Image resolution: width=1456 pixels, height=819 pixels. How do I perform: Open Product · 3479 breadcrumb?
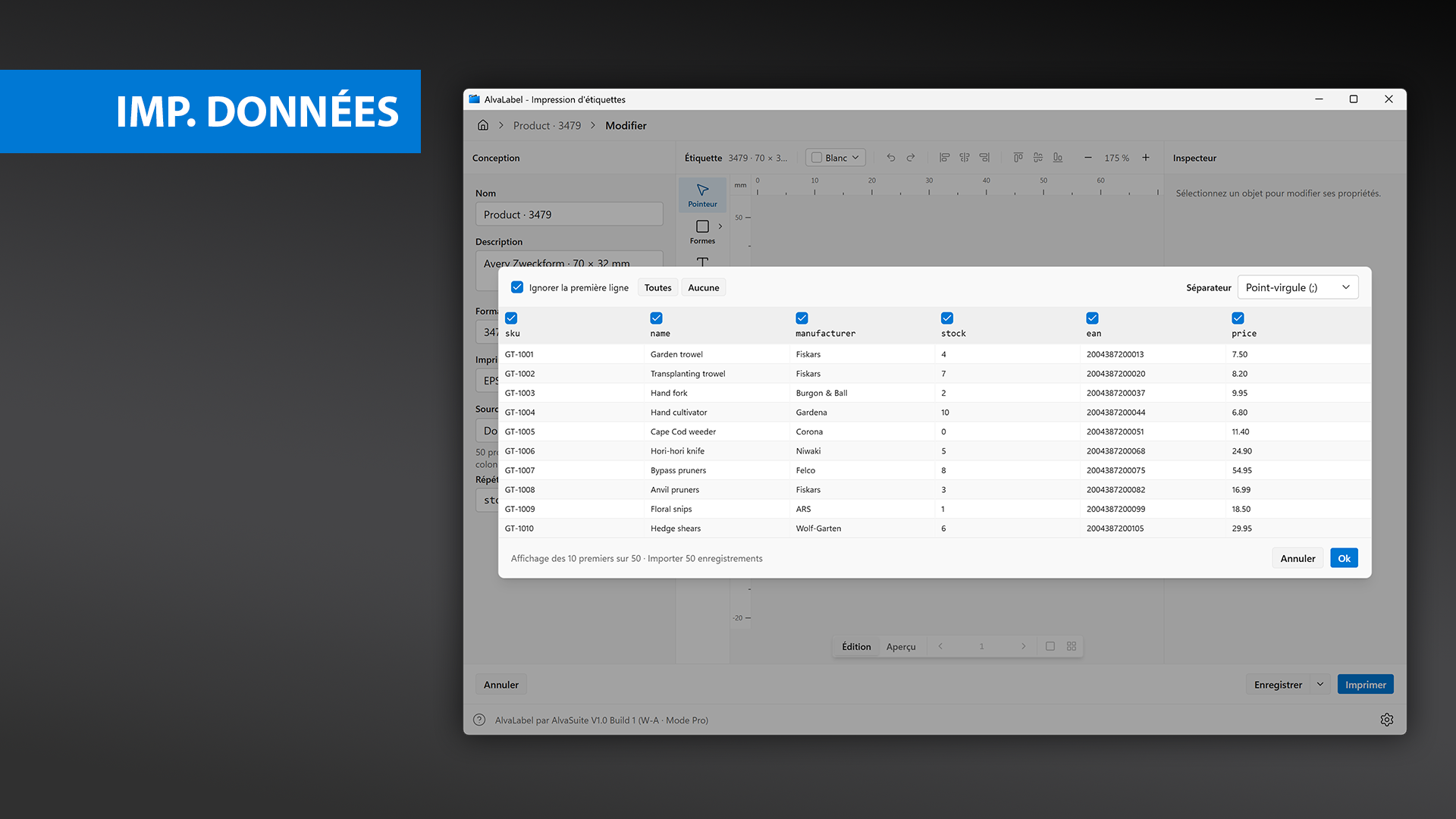pyautogui.click(x=547, y=125)
